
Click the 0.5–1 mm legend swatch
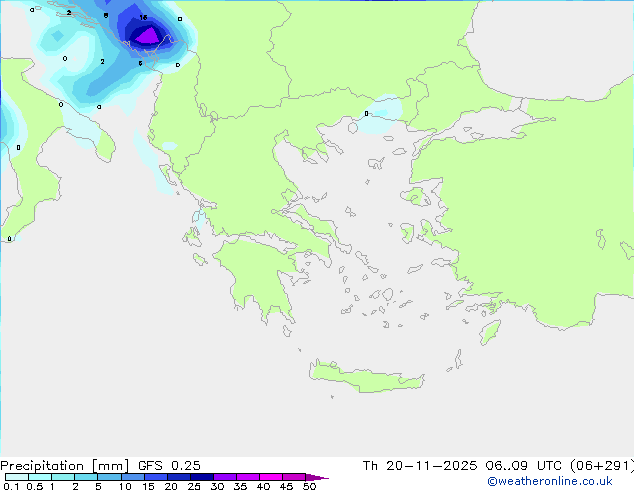click(40, 477)
